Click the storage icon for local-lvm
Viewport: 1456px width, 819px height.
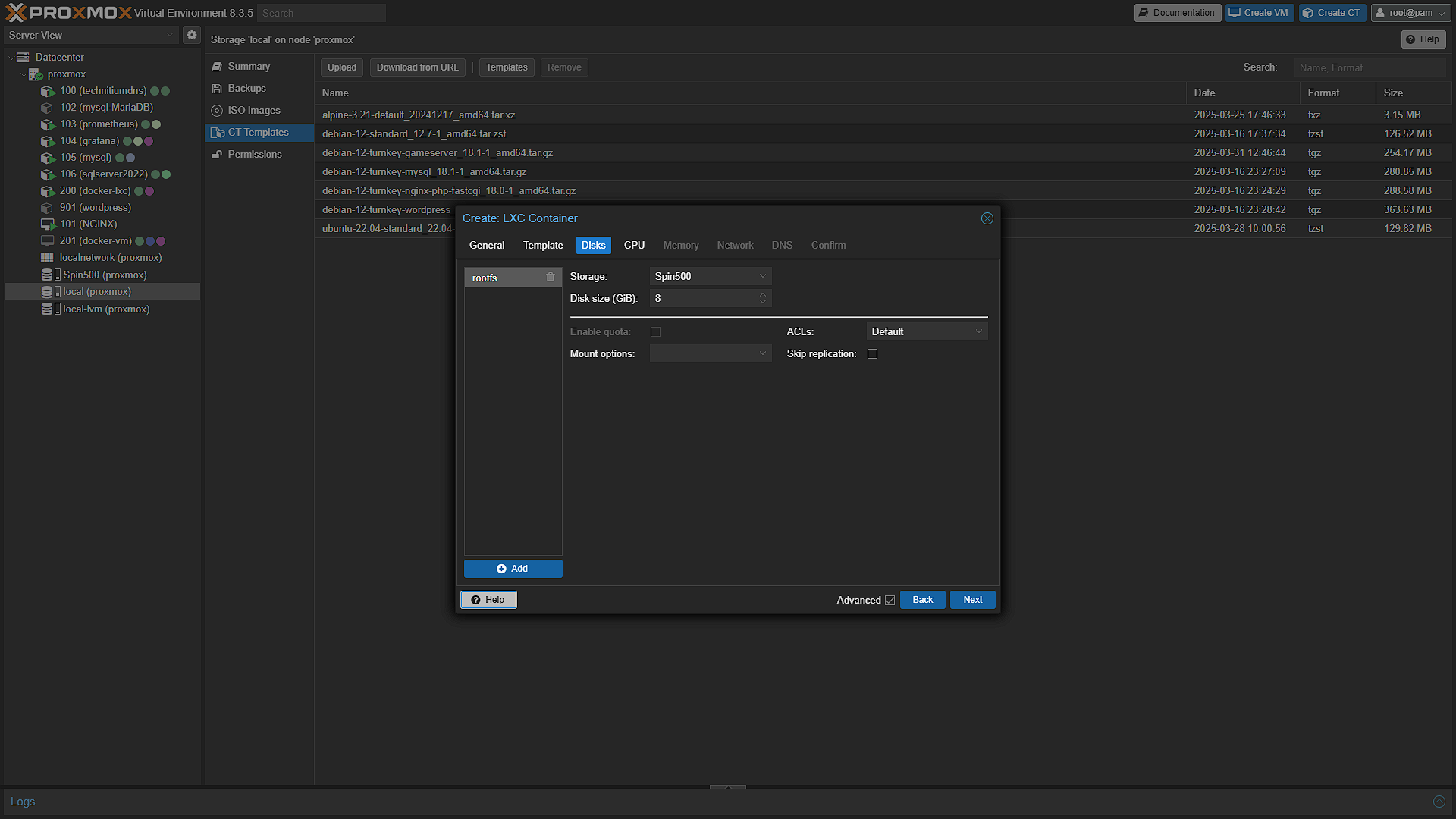pyautogui.click(x=50, y=309)
